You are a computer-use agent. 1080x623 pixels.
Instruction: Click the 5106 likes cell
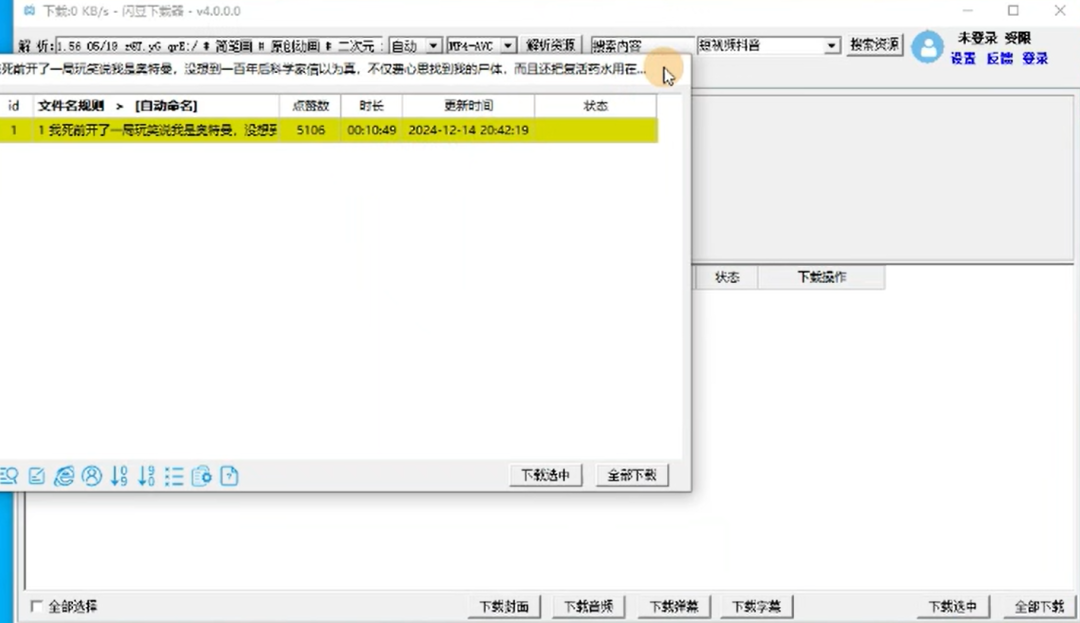310,130
